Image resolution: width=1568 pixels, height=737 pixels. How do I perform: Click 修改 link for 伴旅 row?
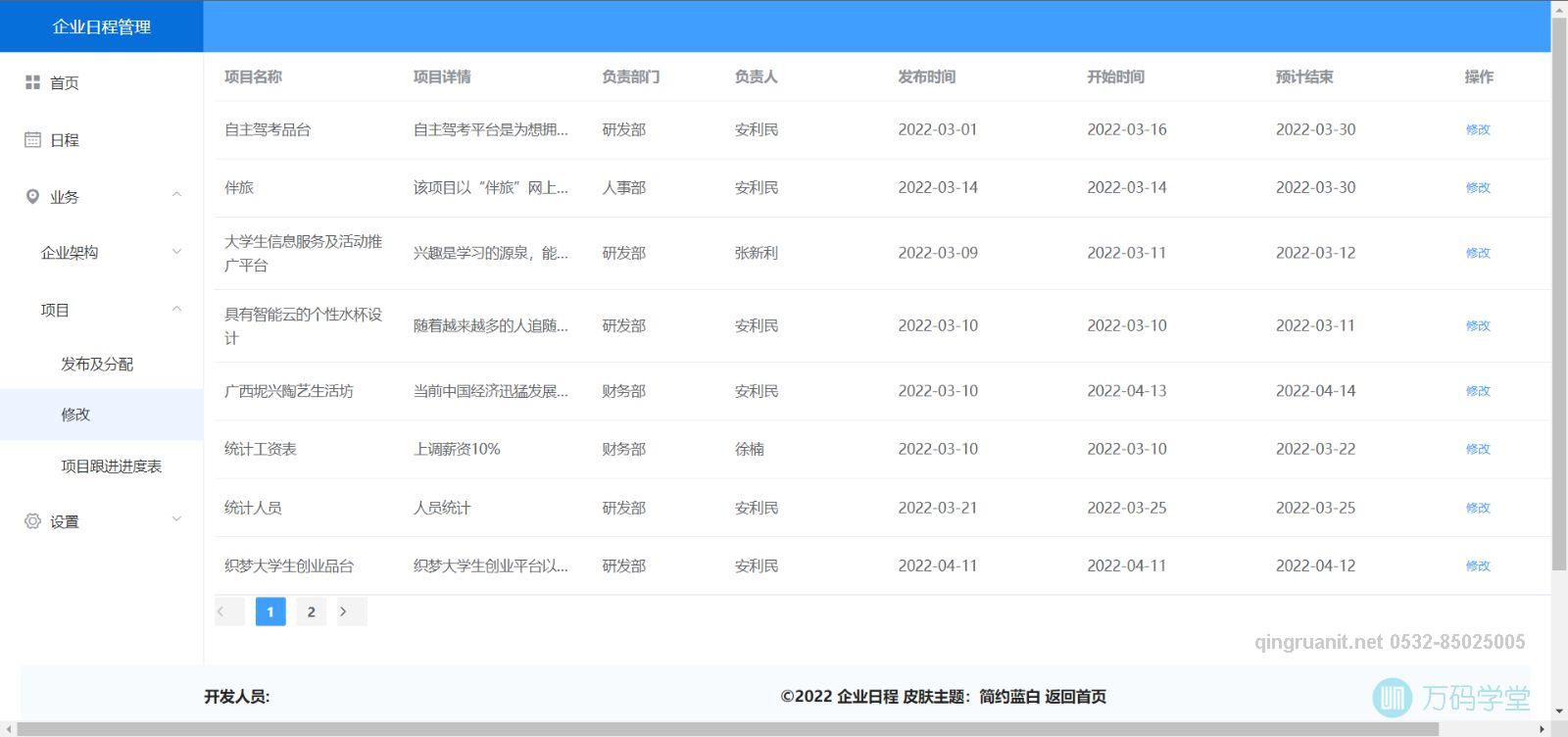click(1478, 187)
